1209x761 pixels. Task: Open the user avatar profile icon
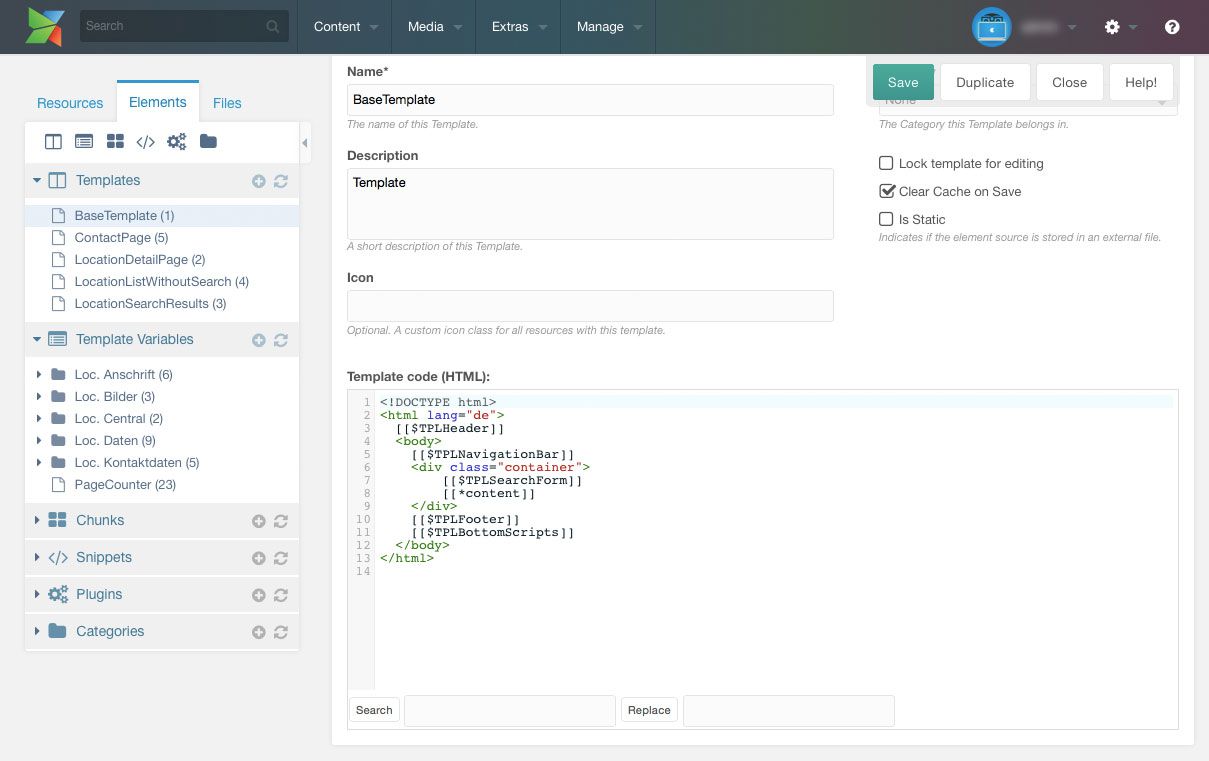click(x=992, y=27)
